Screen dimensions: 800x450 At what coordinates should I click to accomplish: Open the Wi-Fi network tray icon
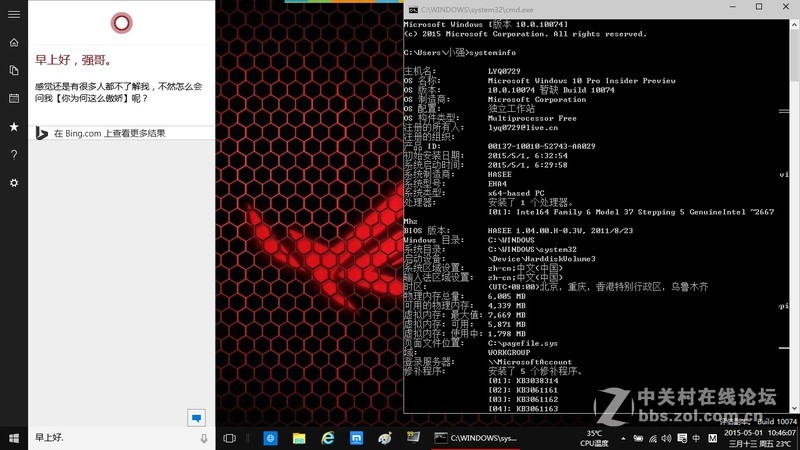tap(653, 438)
